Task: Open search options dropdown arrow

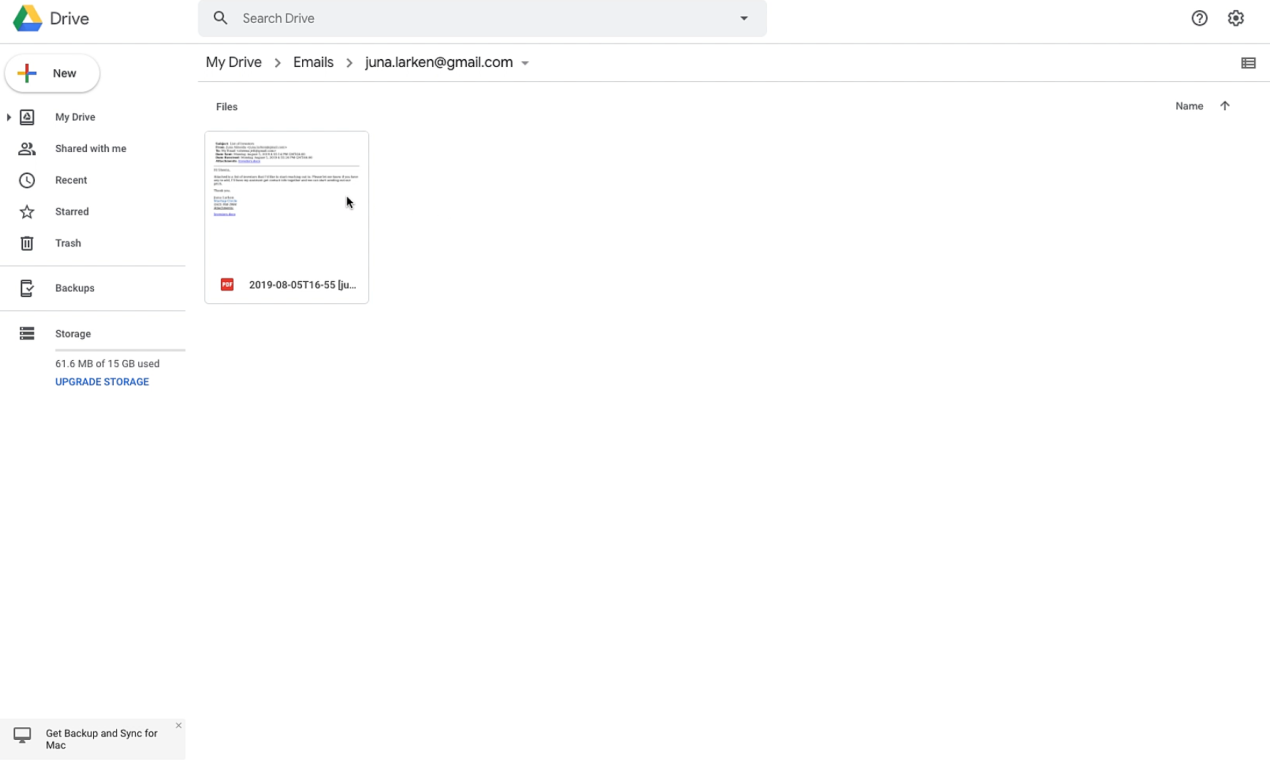Action: click(x=743, y=18)
